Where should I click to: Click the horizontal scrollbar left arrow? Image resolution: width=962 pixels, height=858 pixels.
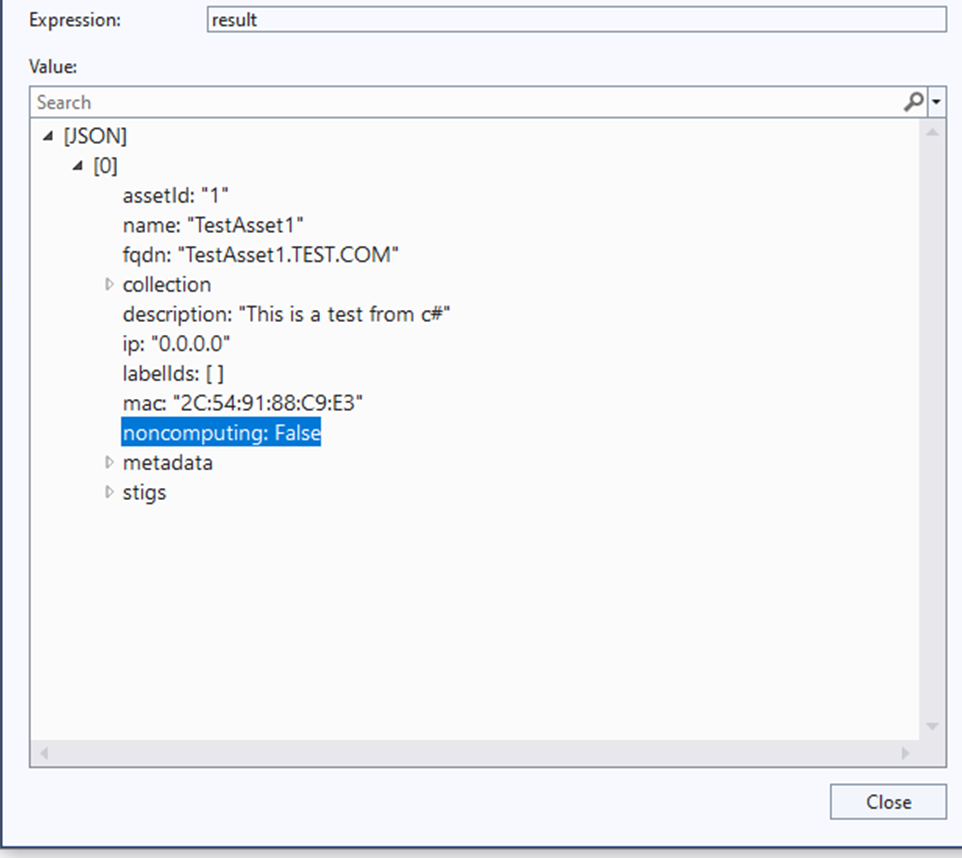click(x=42, y=751)
